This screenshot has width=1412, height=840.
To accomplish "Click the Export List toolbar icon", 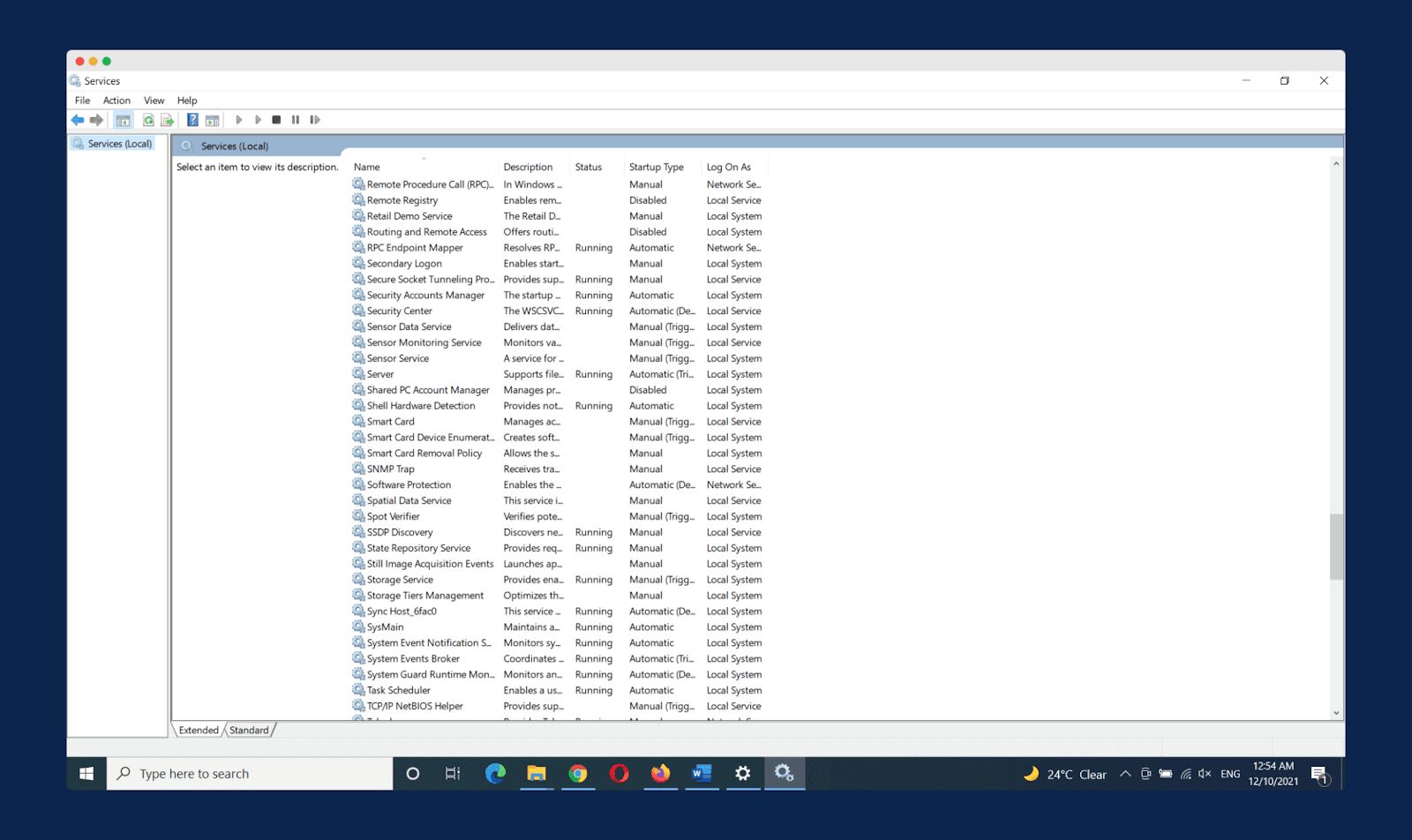I will point(167,120).
